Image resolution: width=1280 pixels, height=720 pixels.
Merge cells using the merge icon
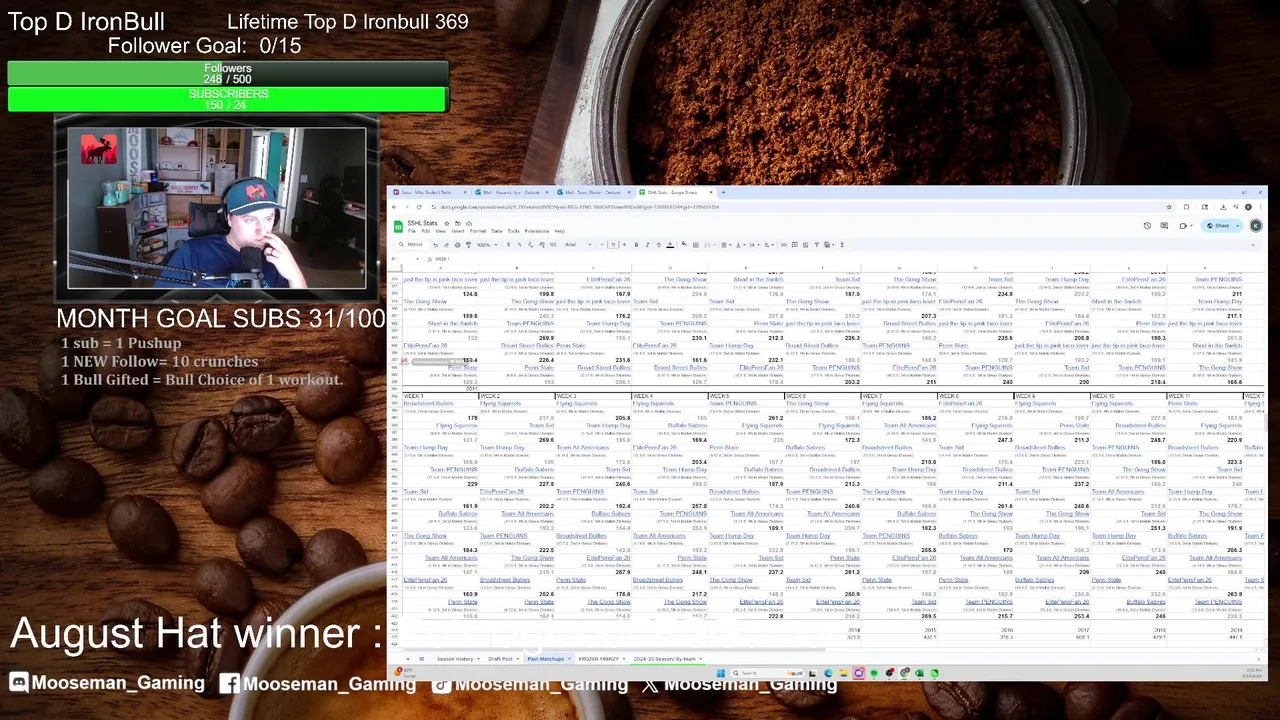(x=708, y=244)
